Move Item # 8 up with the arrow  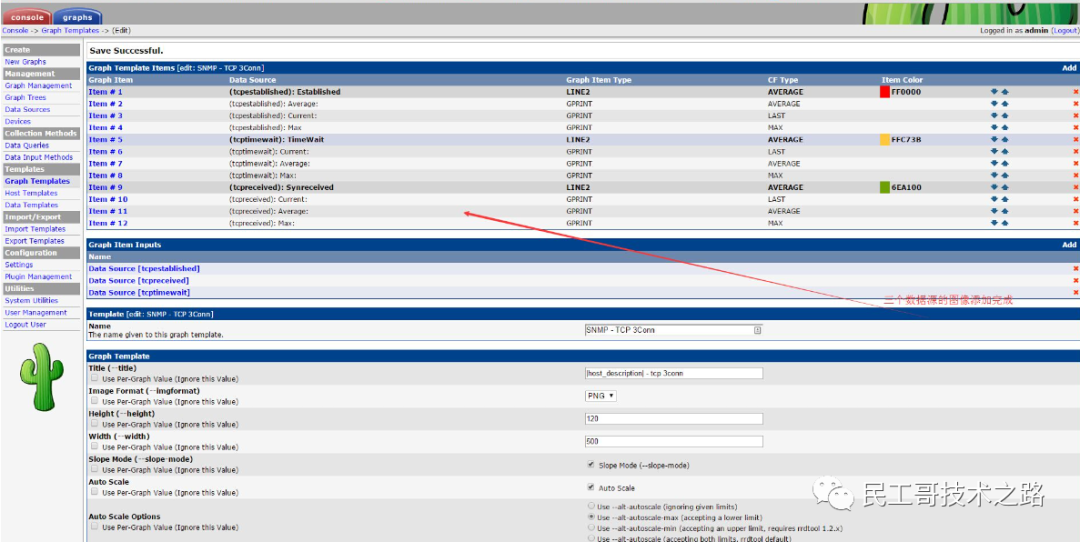[x=1004, y=175]
